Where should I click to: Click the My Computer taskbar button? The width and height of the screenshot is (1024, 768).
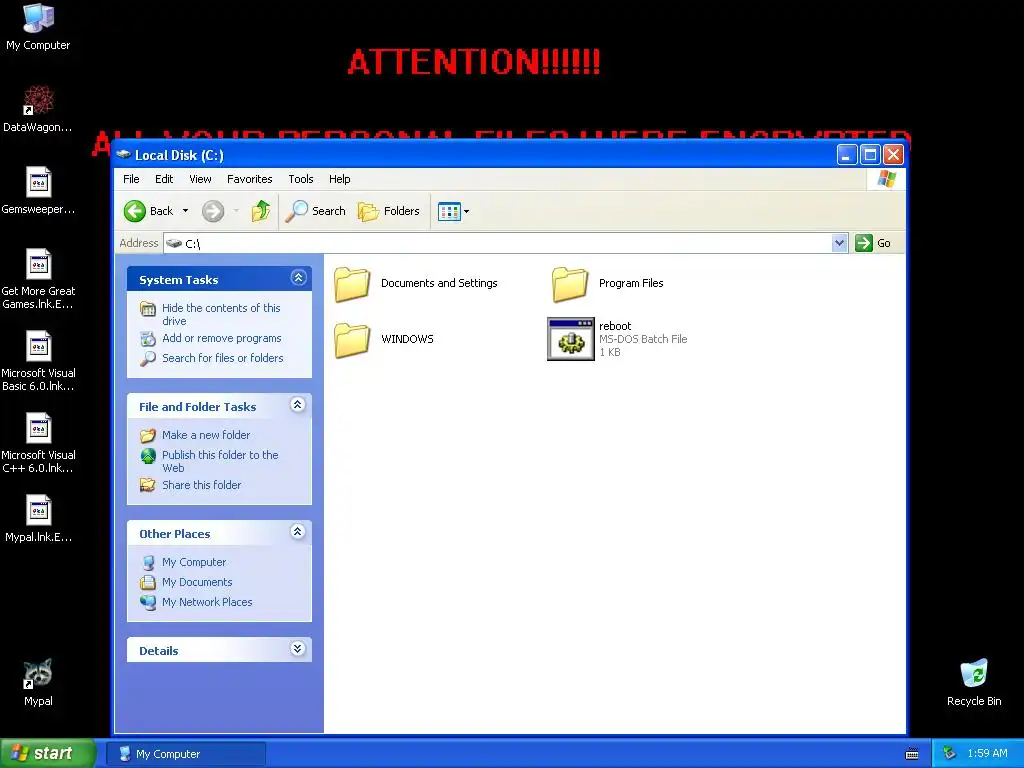(x=185, y=754)
